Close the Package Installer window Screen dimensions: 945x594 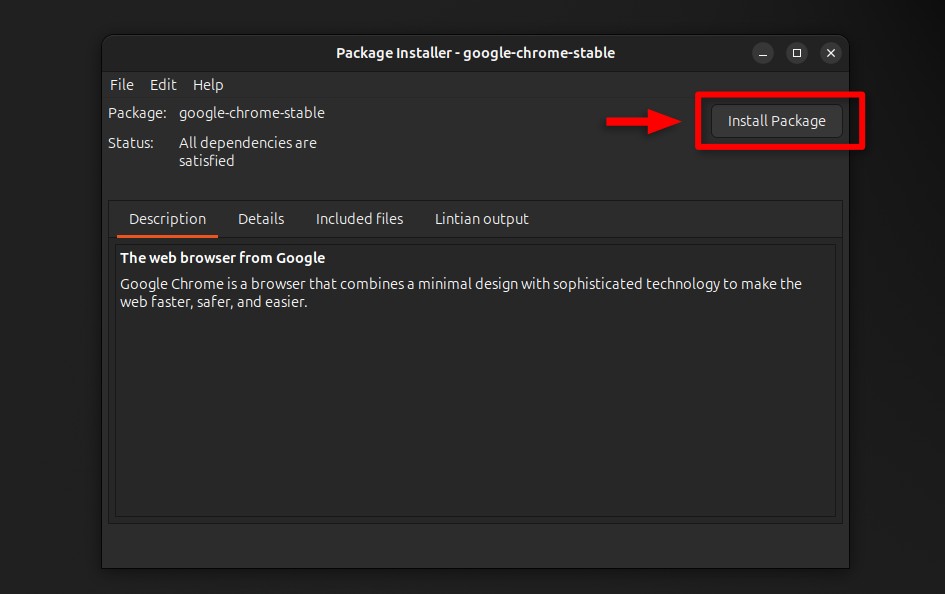(830, 53)
